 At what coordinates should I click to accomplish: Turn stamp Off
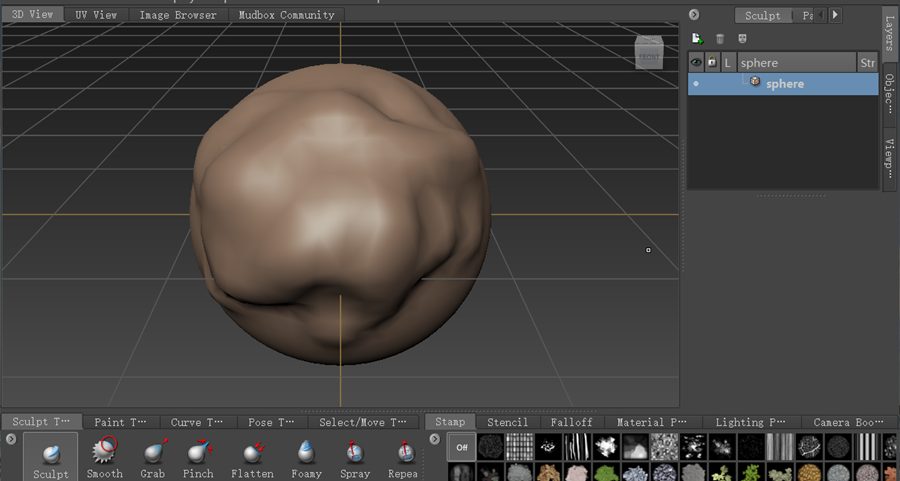[x=461, y=447]
